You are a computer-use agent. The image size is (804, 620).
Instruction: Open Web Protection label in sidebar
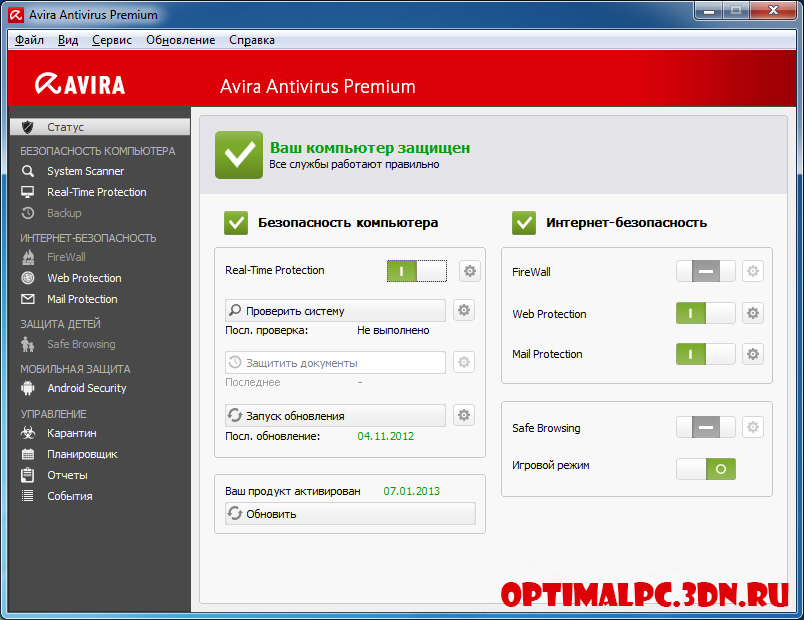pos(85,278)
